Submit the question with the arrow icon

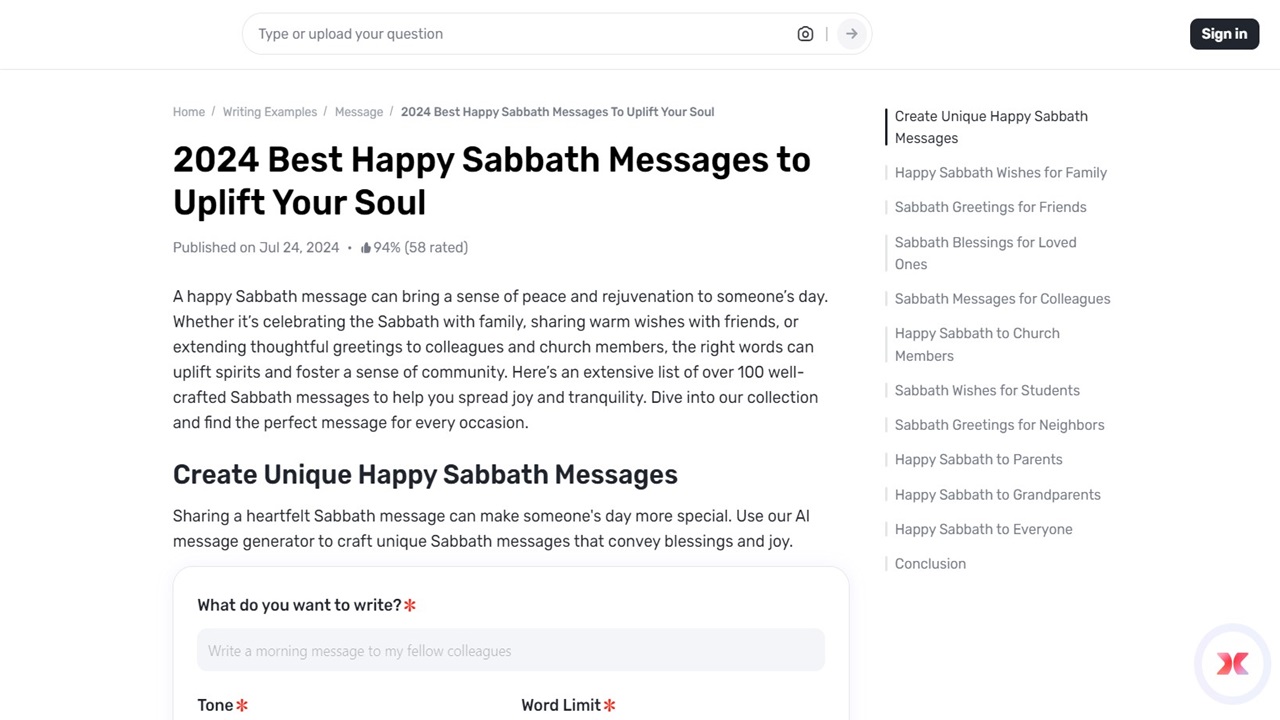(x=851, y=33)
